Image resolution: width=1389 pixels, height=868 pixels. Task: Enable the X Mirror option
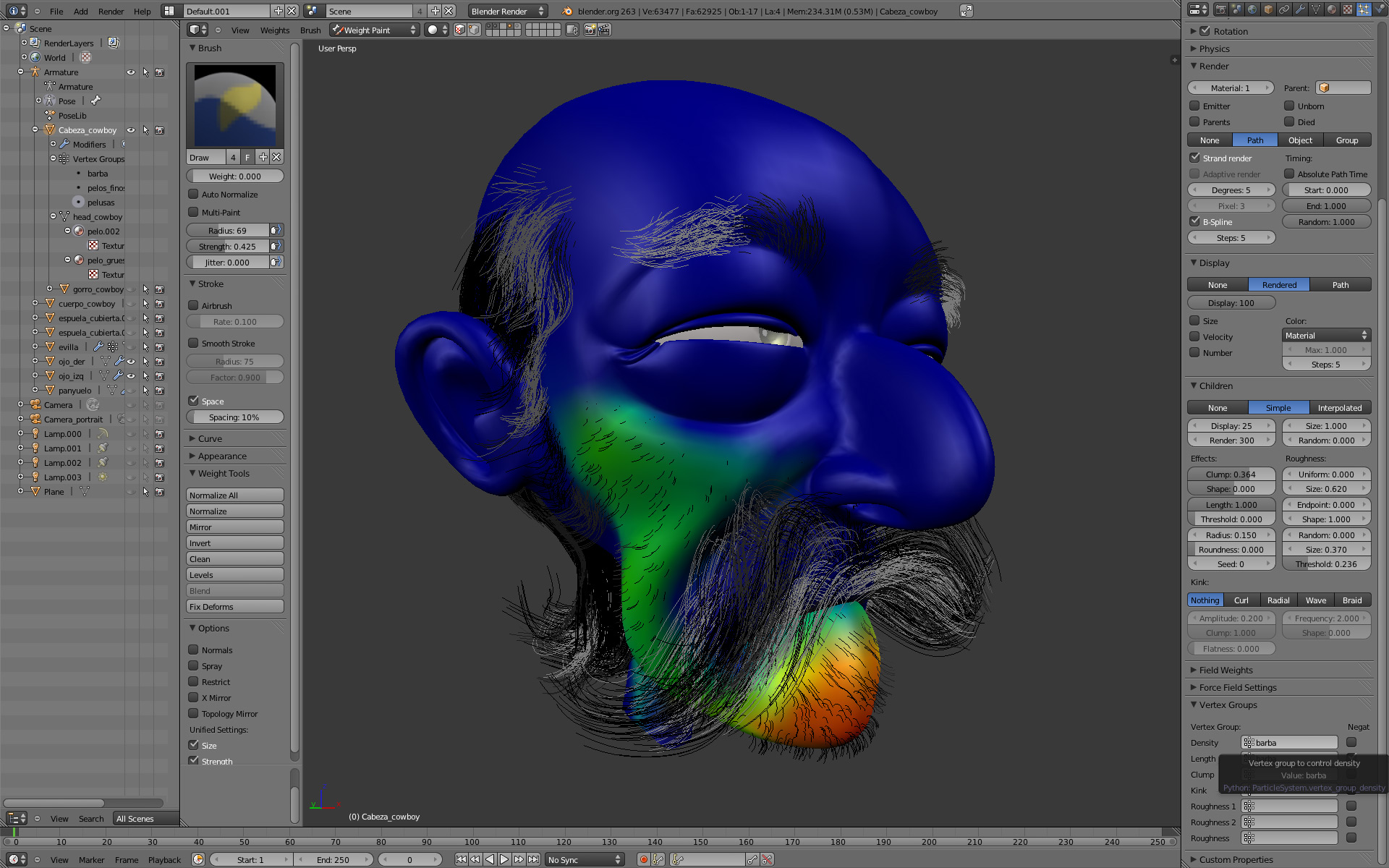point(193,697)
